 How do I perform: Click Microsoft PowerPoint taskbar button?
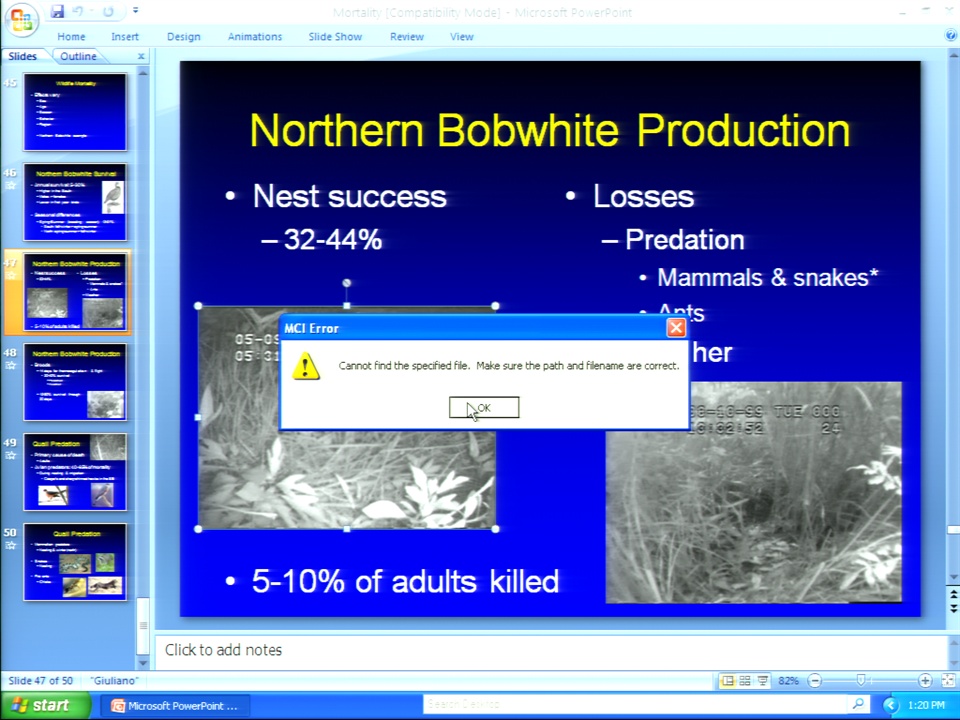pyautogui.click(x=174, y=706)
